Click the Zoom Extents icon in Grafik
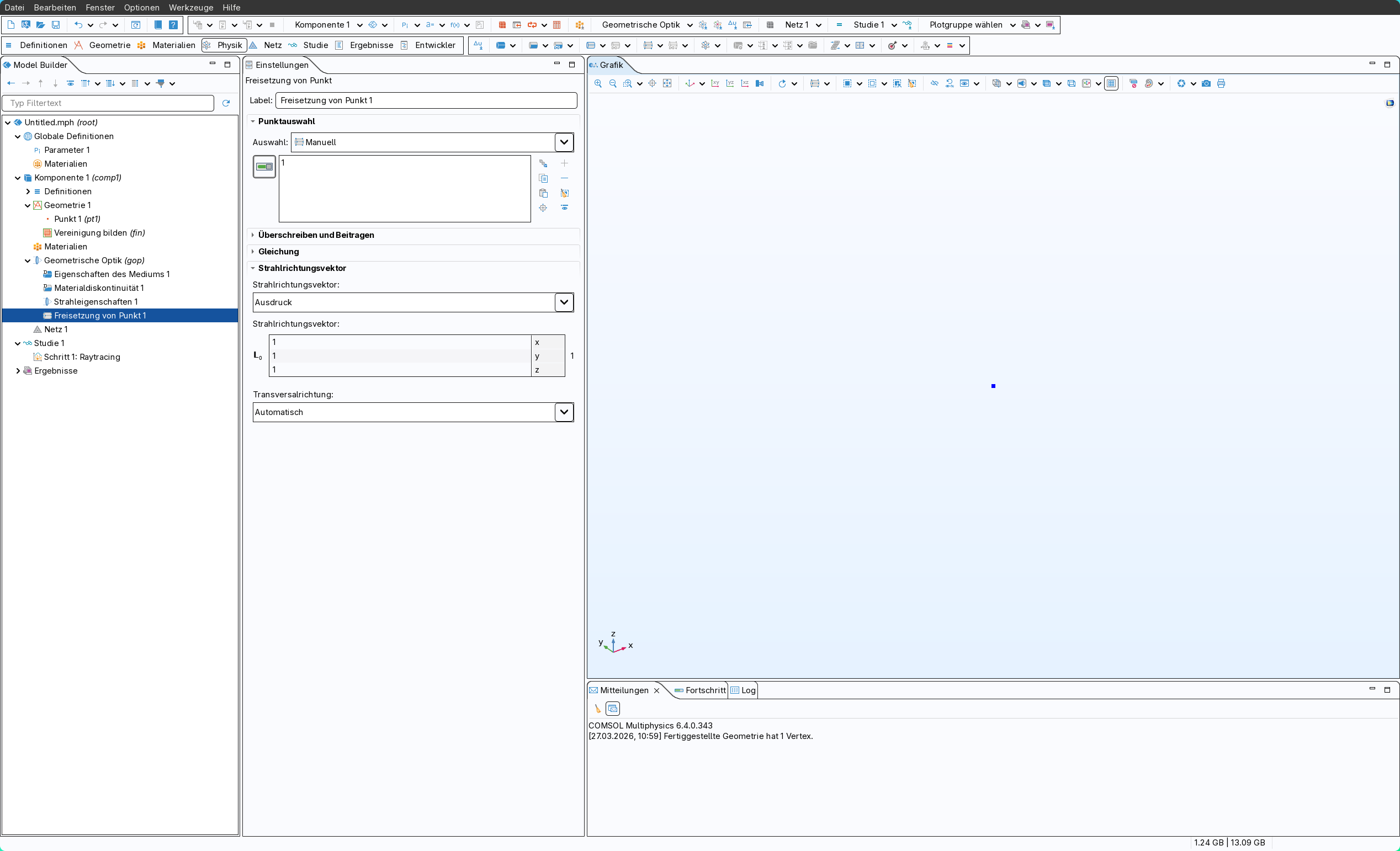The height and width of the screenshot is (851, 1400). pos(667,83)
